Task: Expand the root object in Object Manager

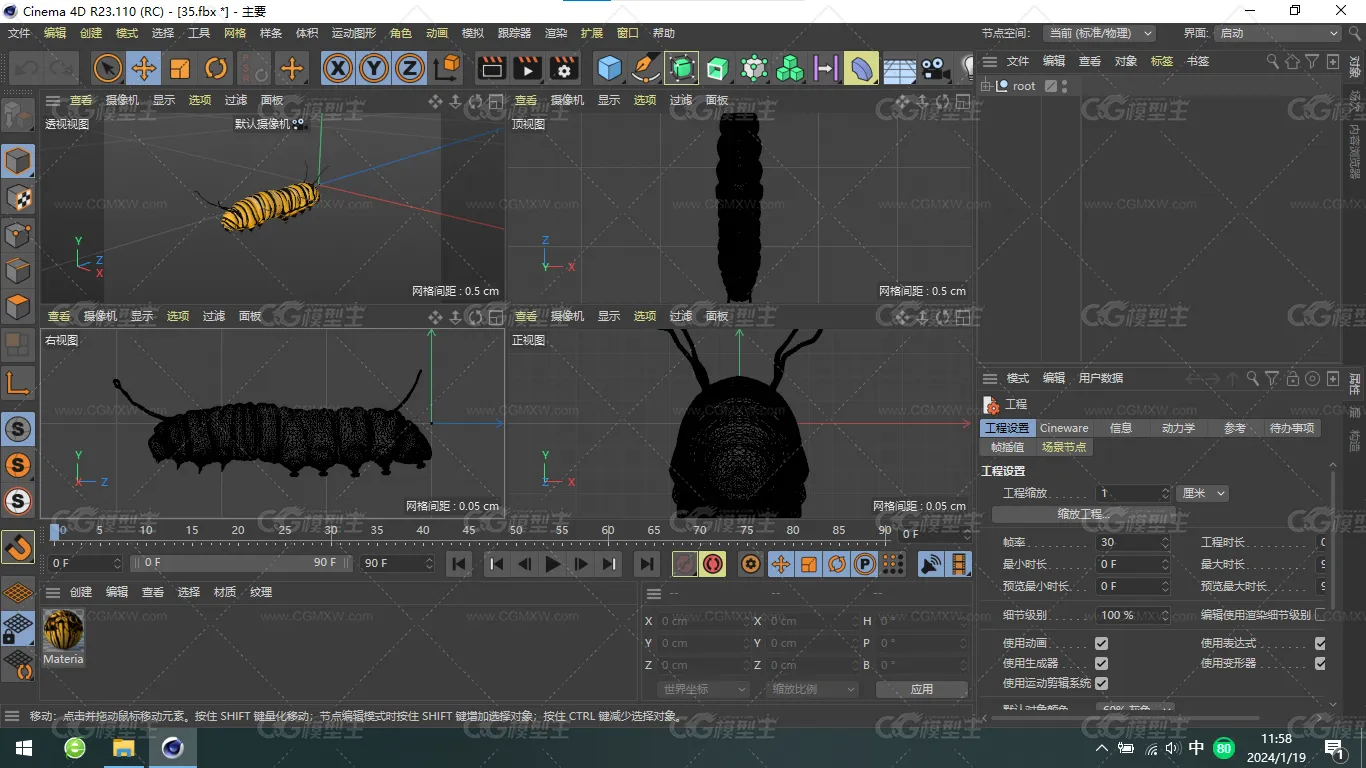Action: (986, 86)
